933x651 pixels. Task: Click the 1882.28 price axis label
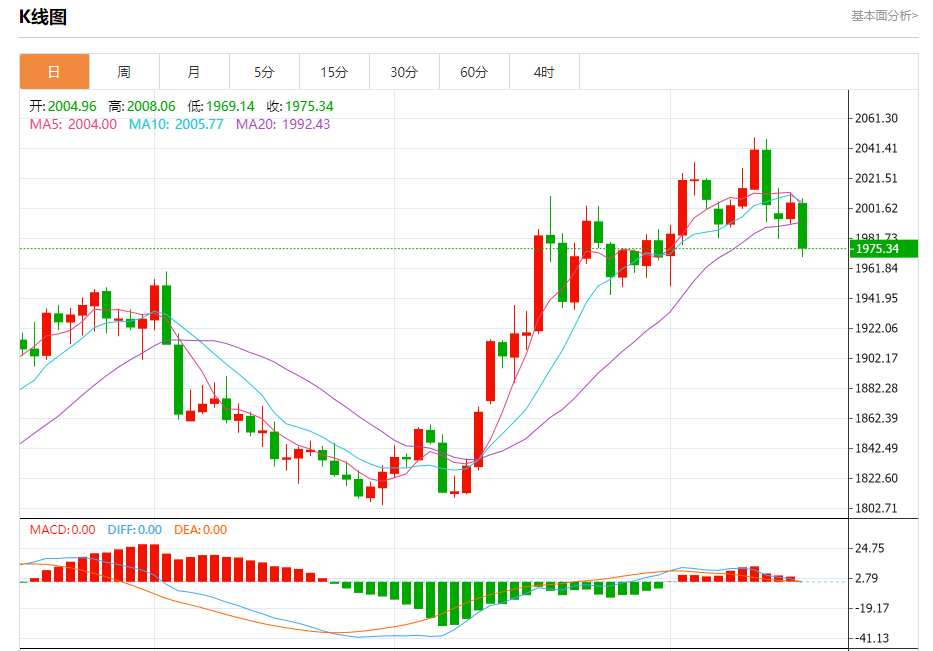pos(876,388)
